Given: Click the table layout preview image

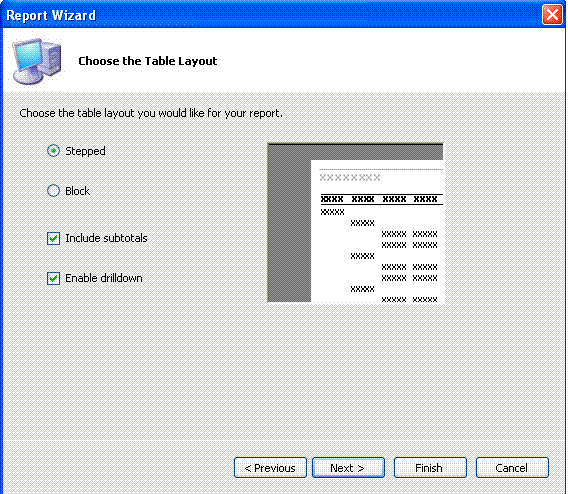Looking at the screenshot, I should pyautogui.click(x=355, y=223).
